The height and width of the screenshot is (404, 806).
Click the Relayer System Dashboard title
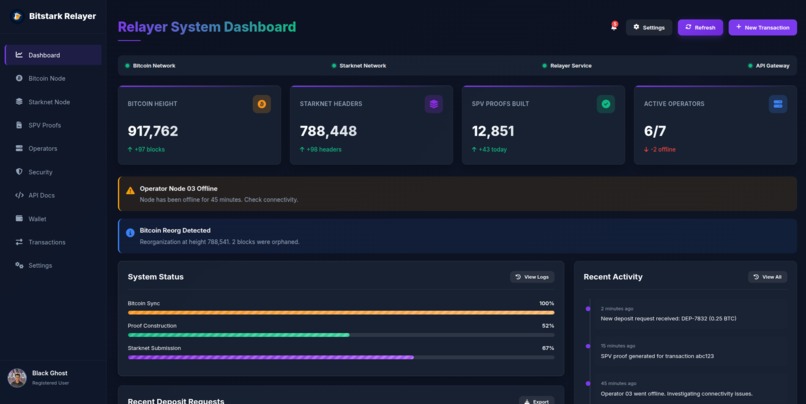click(x=207, y=27)
